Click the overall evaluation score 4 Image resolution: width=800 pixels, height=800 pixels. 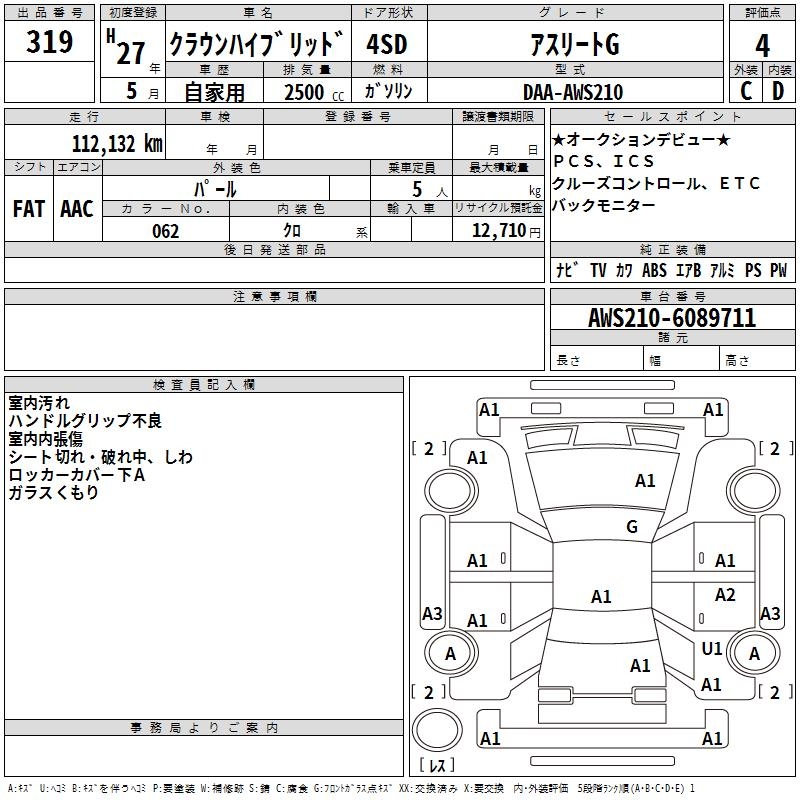[763, 45]
